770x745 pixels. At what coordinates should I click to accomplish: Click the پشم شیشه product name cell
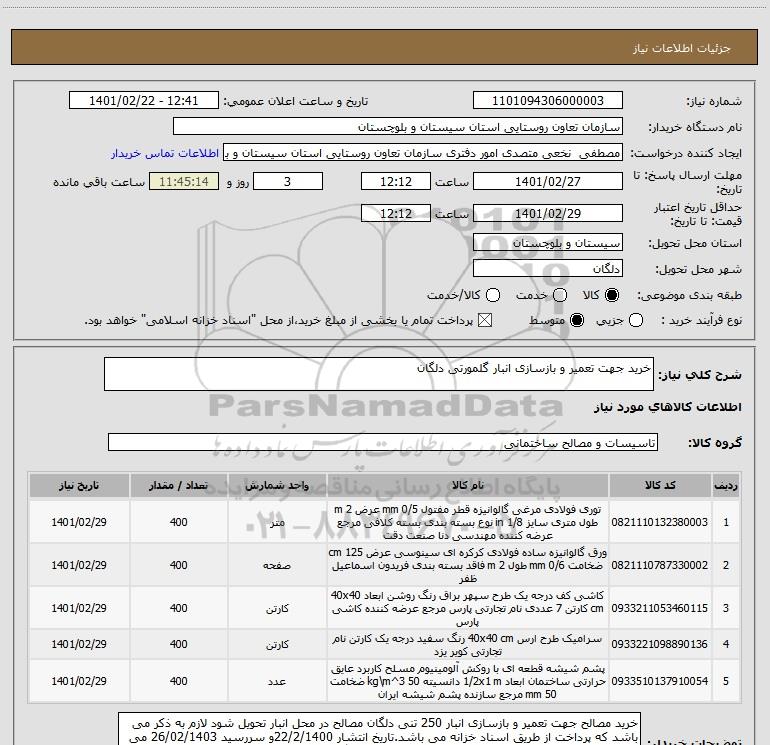click(468, 681)
